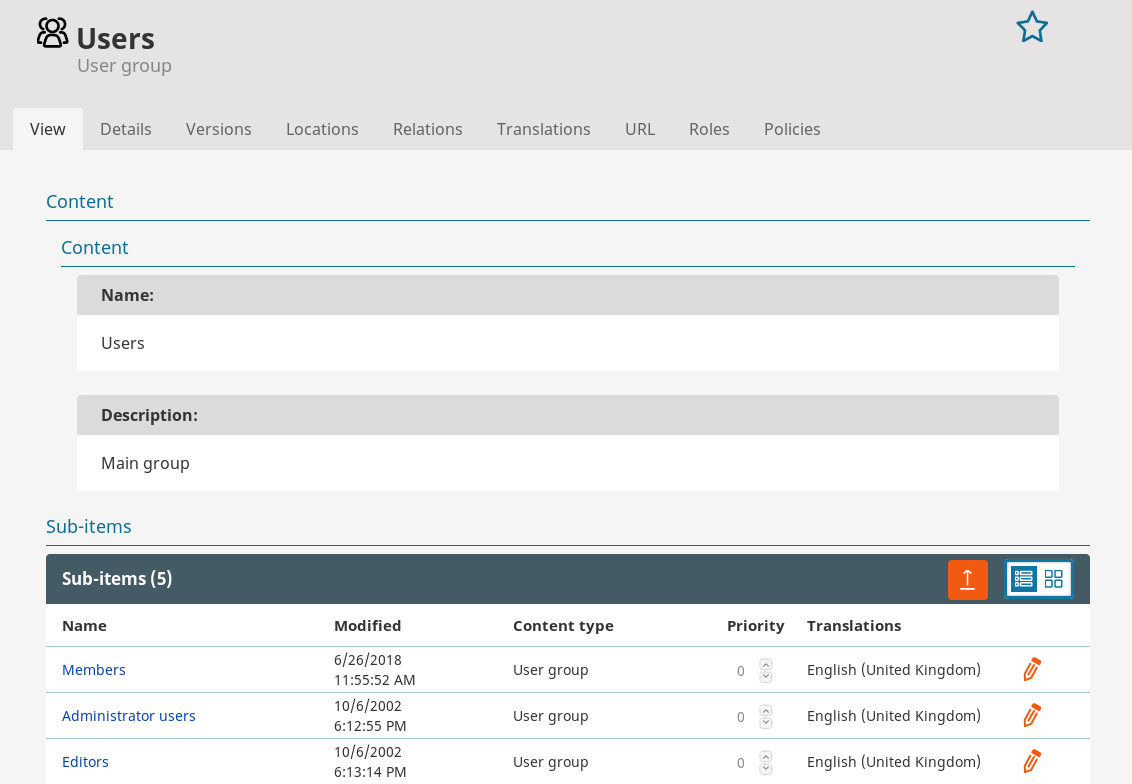Click the 'Main group' description text
Screen dimensions: 1132x784
[145, 463]
